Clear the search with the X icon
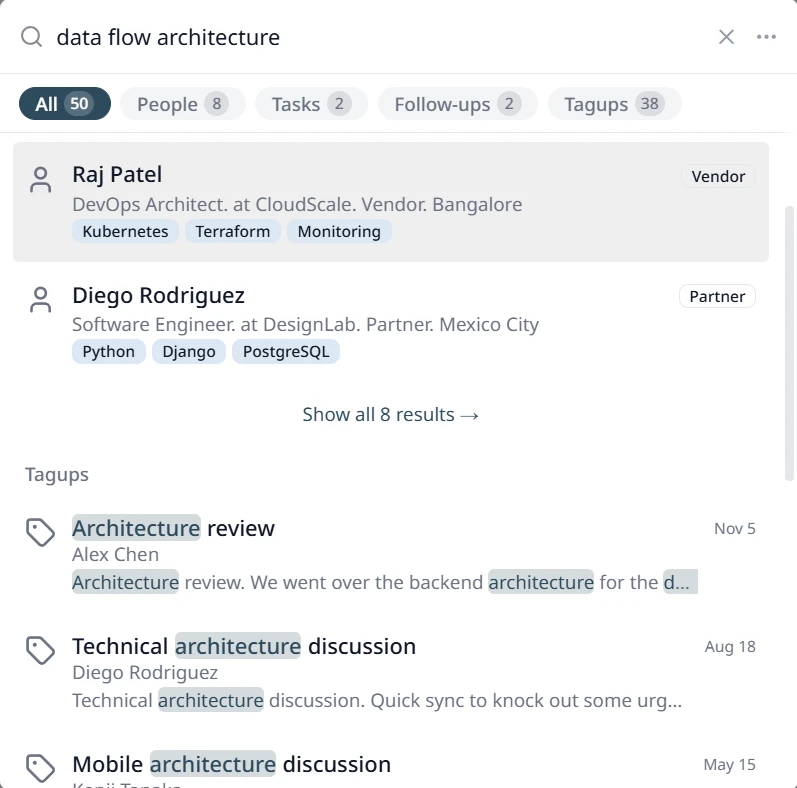 coord(726,37)
